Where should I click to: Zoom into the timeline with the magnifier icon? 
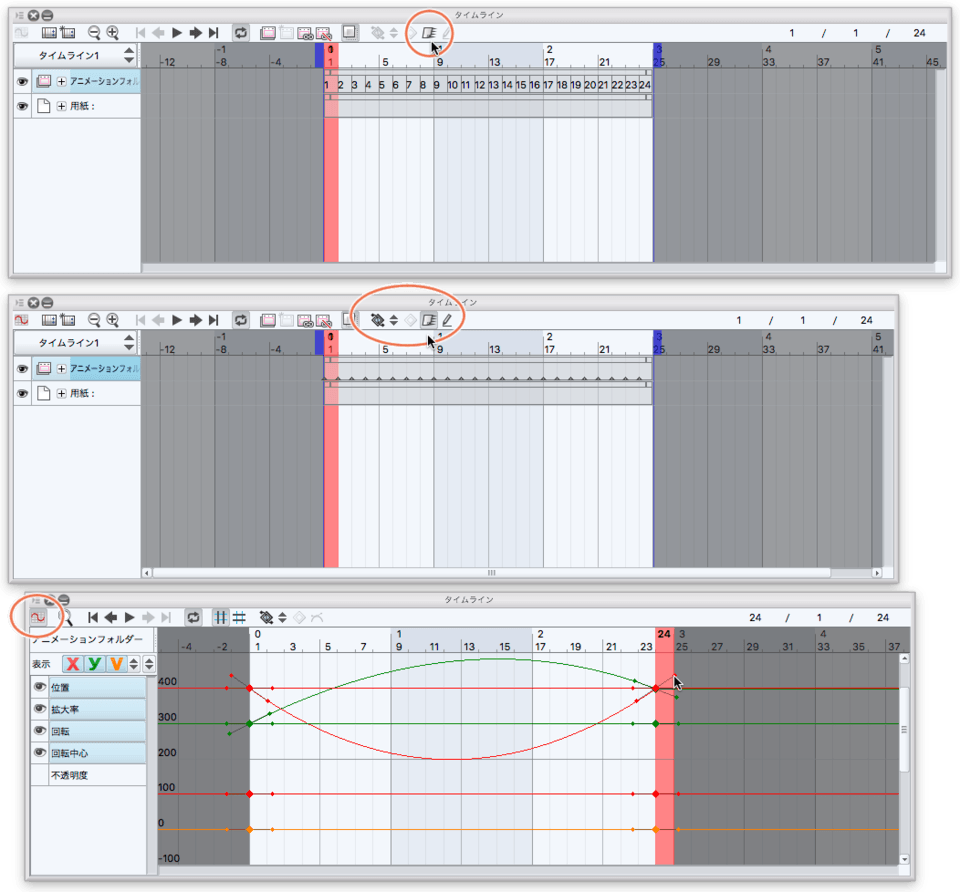point(113,32)
